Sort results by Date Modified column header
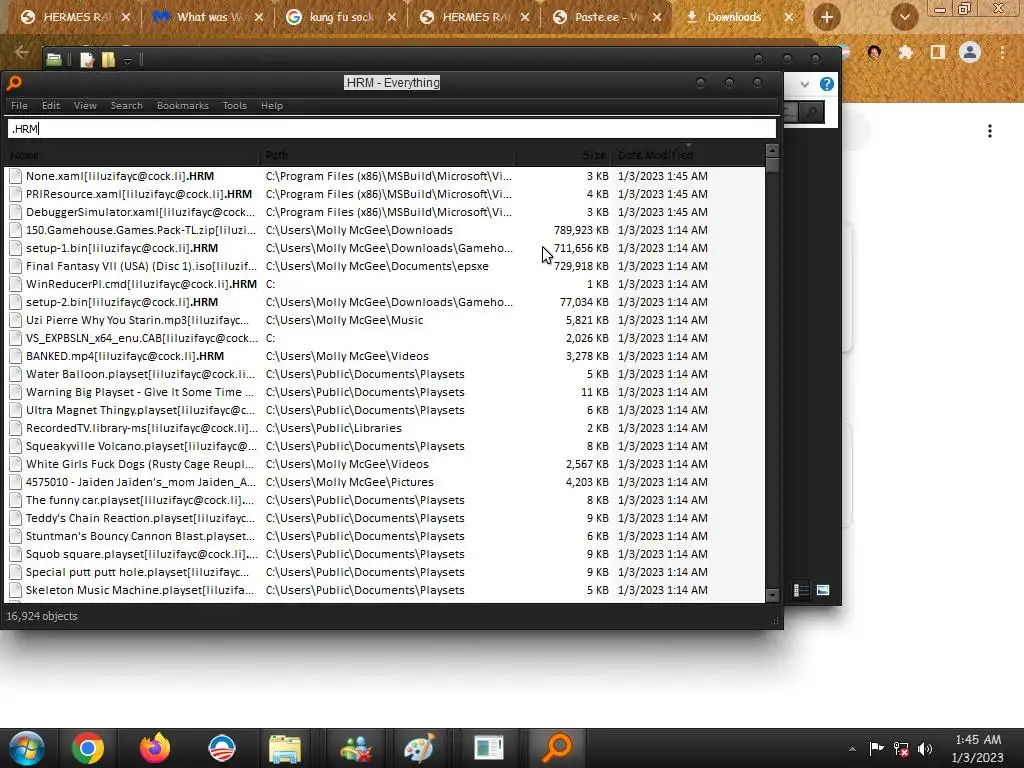The image size is (1024, 768). click(x=688, y=155)
